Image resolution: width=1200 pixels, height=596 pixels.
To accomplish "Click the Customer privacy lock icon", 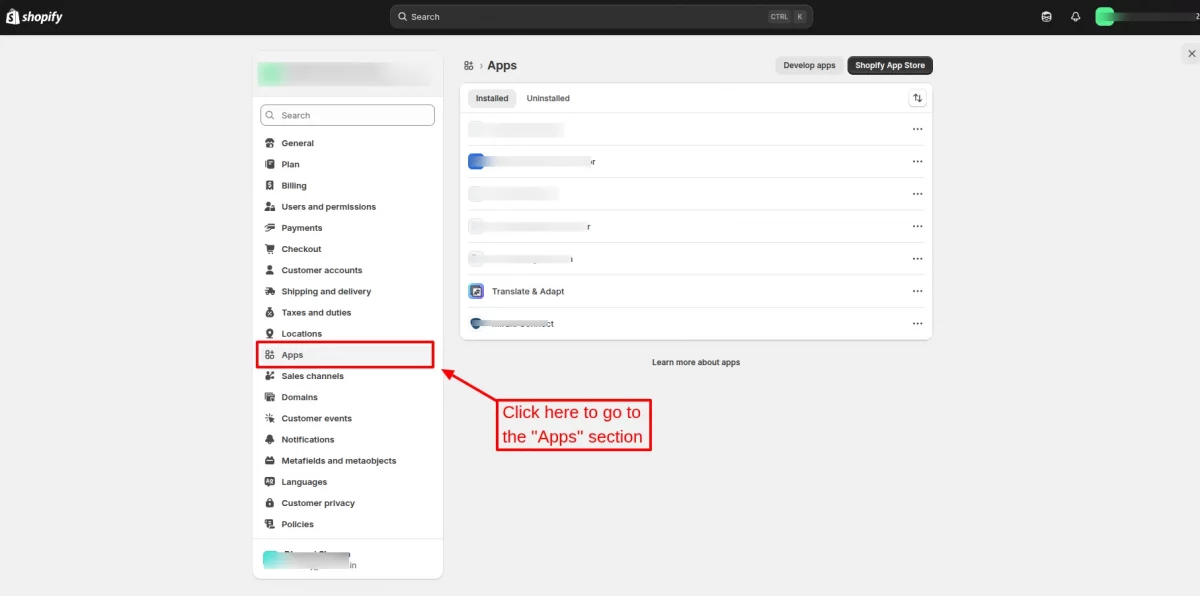I will click(x=270, y=503).
